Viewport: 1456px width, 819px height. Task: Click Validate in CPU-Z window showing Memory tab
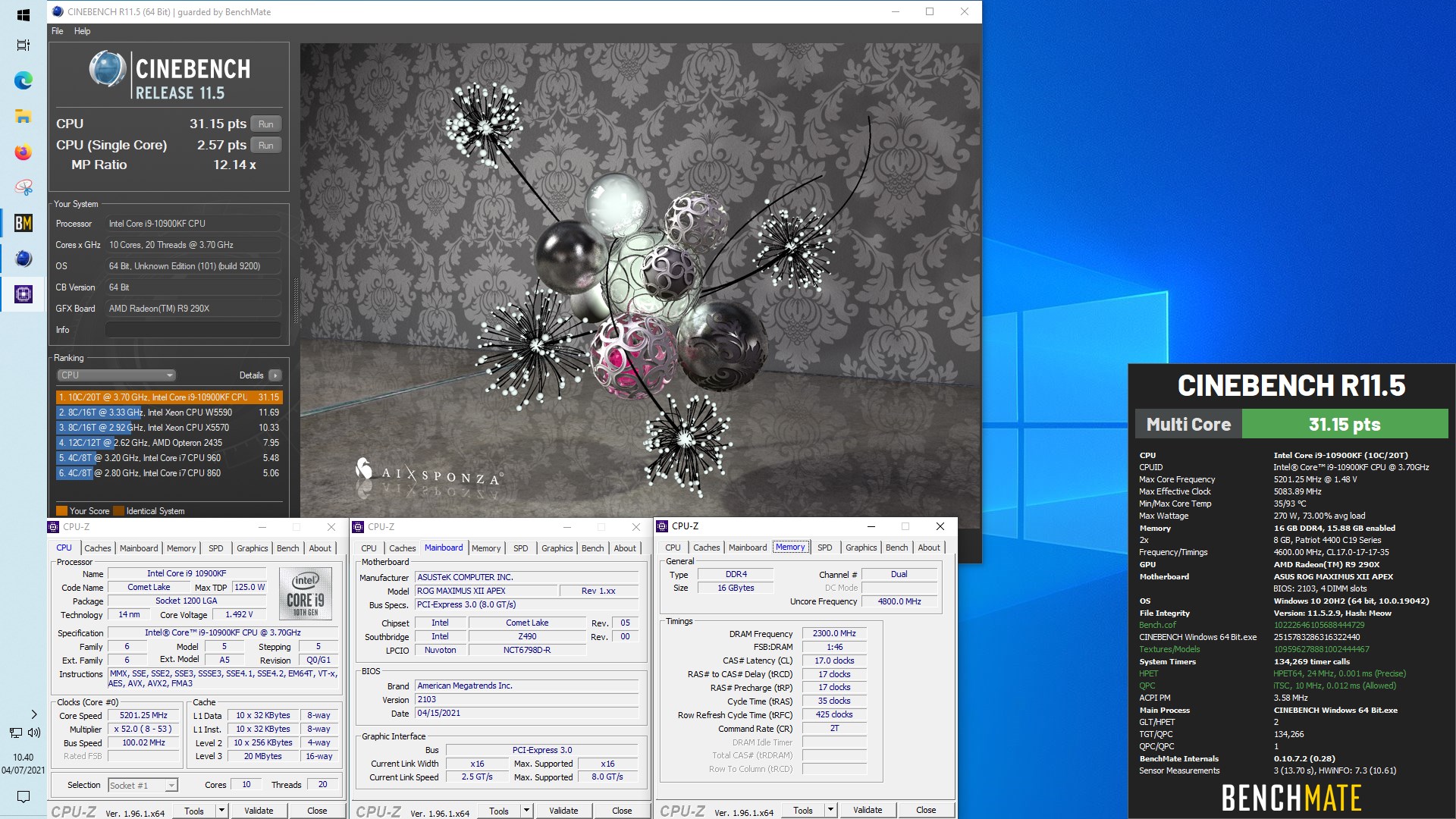coord(868,810)
